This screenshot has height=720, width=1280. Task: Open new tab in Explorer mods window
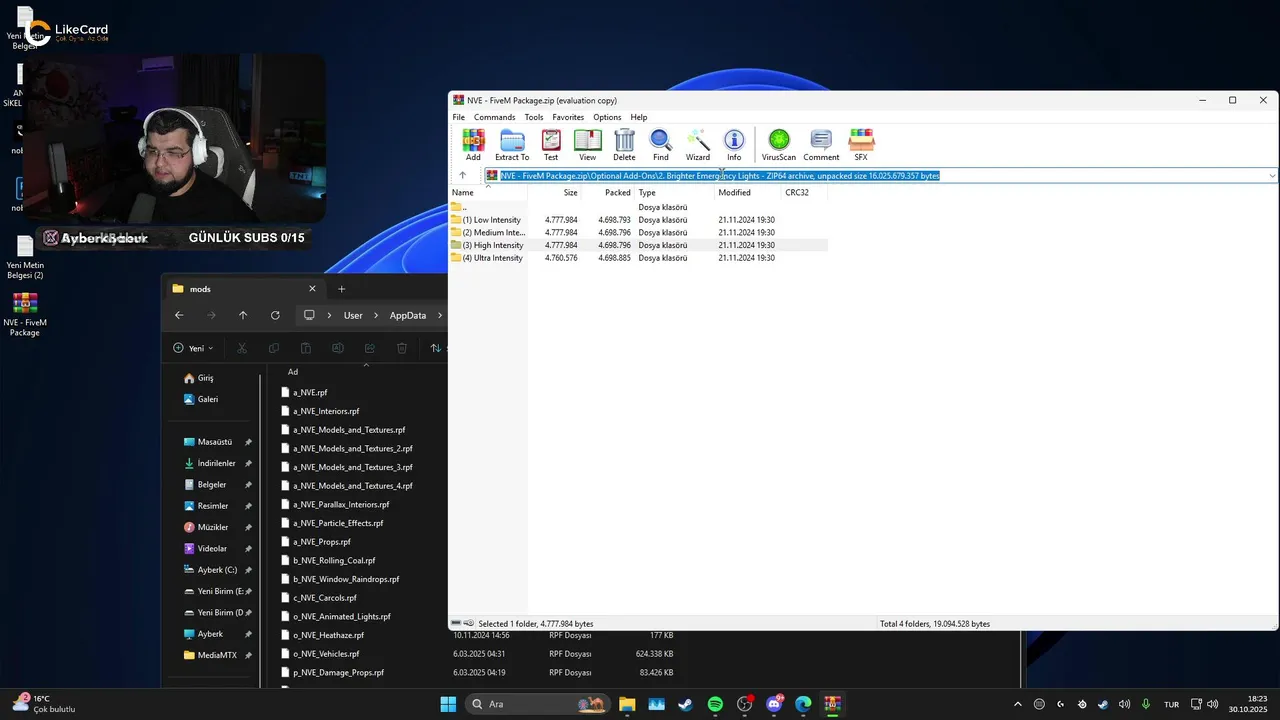(x=341, y=289)
